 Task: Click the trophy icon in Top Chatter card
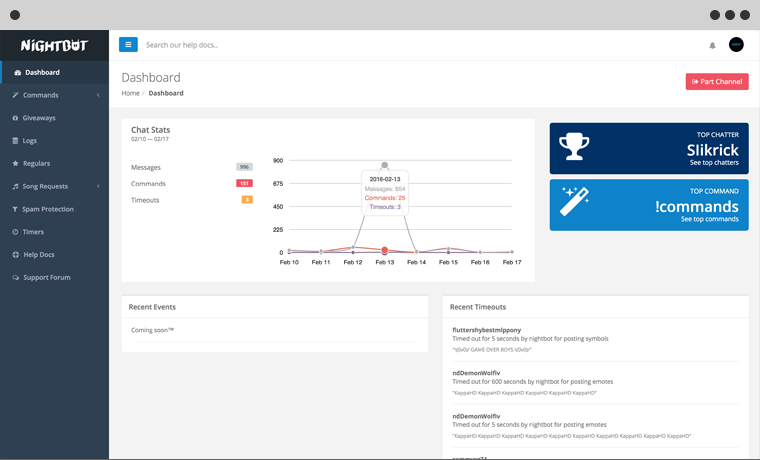click(x=574, y=146)
